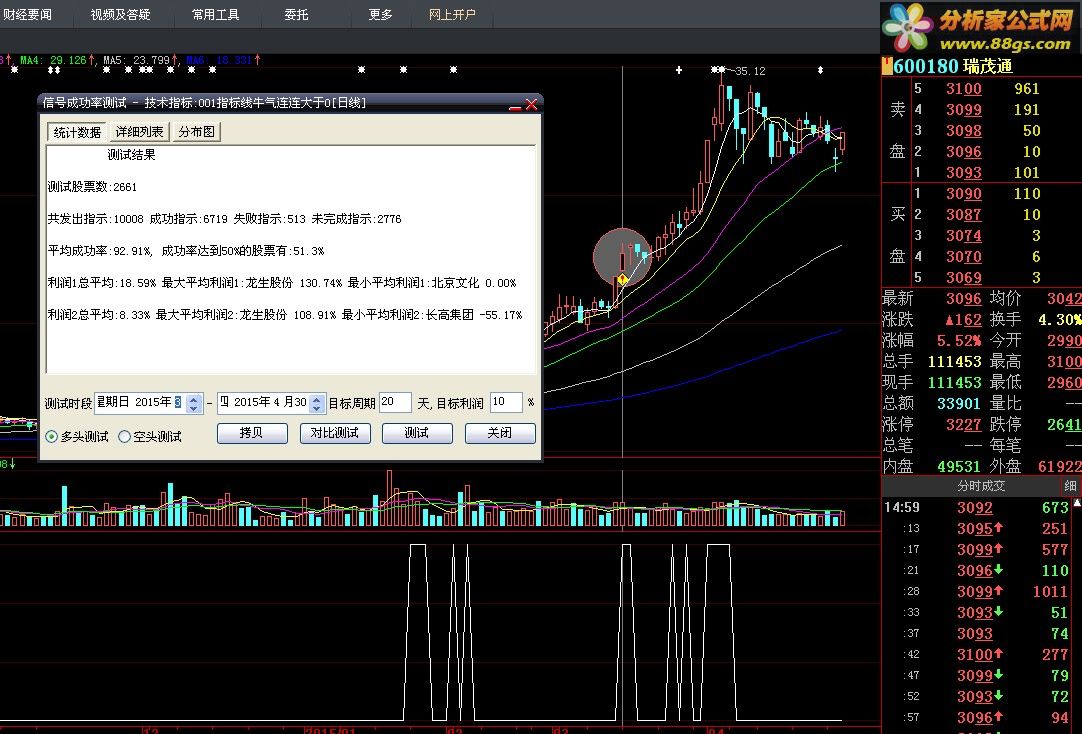Click the 細 detail button beside 分时成交
Screen dimensions: 1082x734
(x=1070, y=486)
